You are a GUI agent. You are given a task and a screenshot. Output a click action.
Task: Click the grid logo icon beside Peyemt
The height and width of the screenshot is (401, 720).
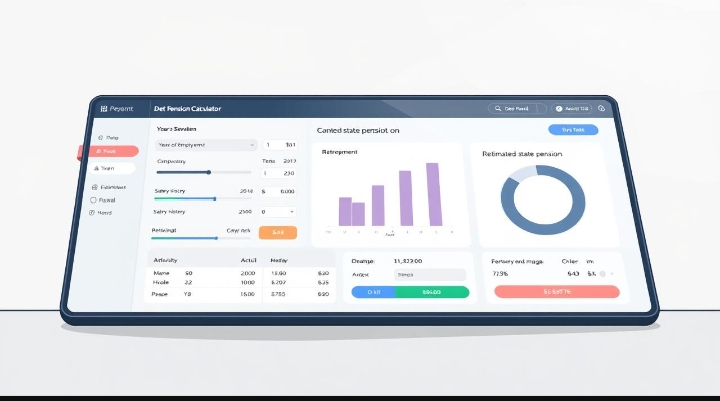coord(104,108)
